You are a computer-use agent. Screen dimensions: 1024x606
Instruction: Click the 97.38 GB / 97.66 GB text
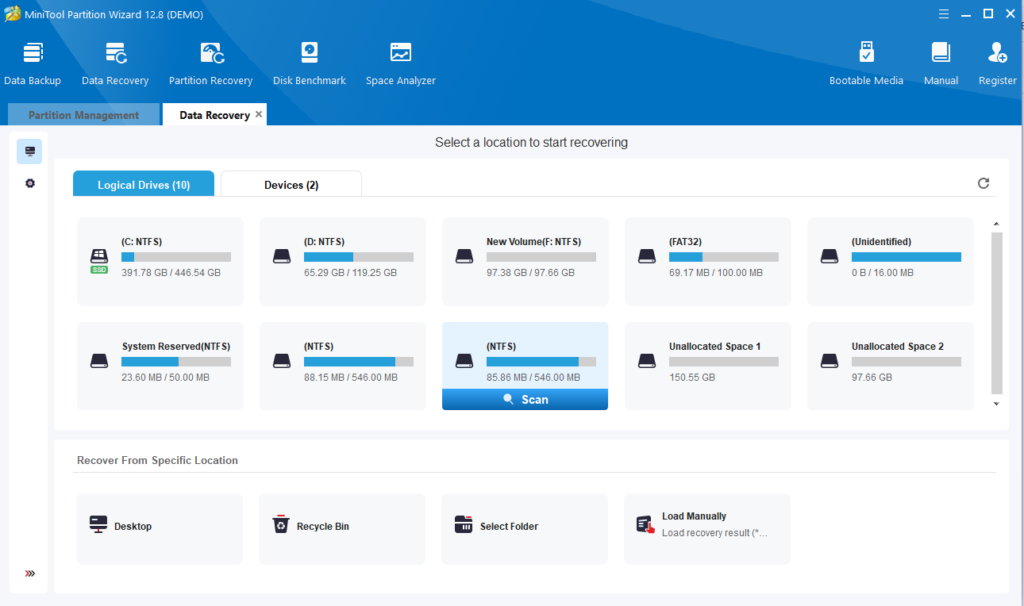[x=530, y=273]
